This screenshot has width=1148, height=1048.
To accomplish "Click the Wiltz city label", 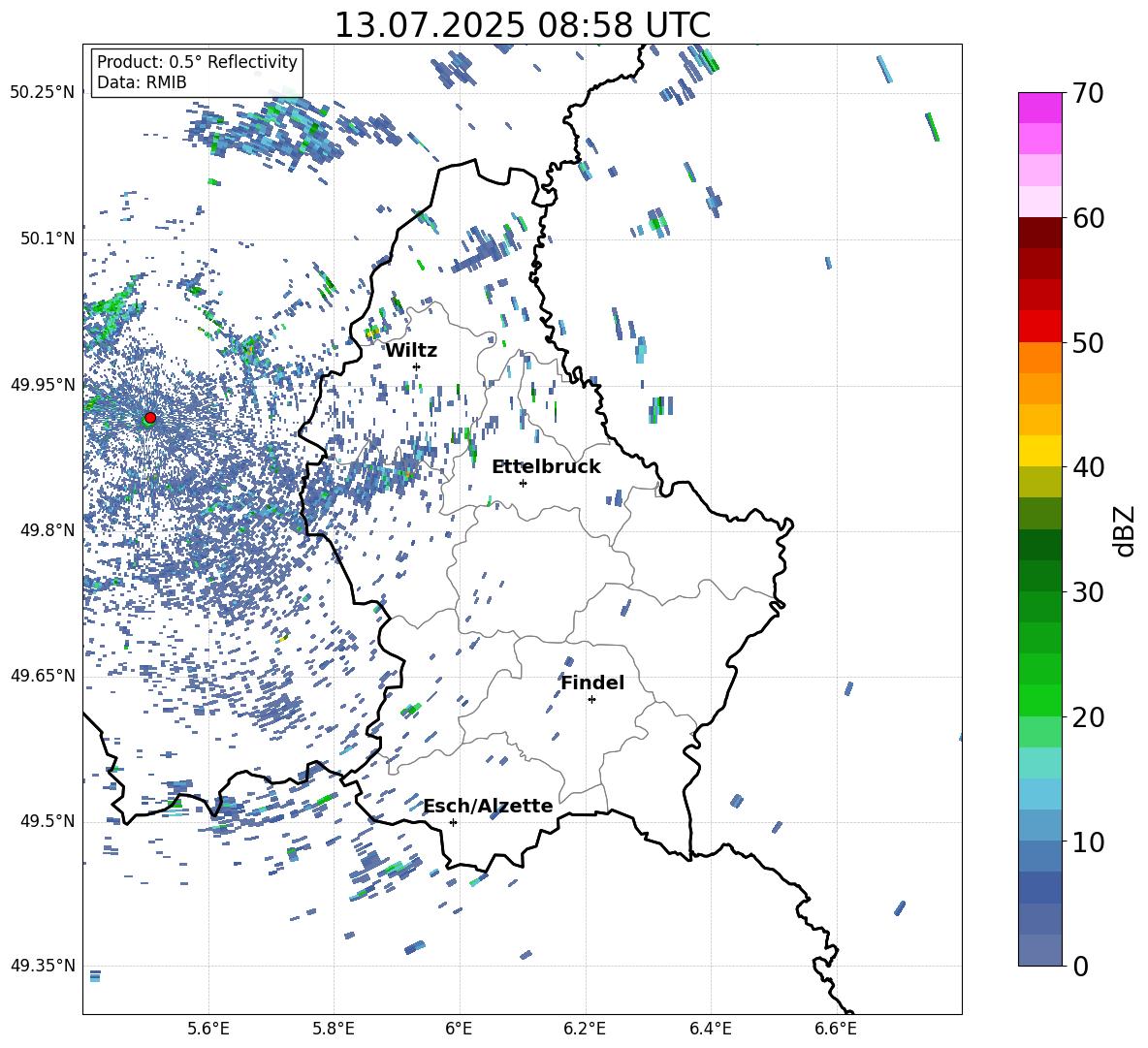I will pos(411,351).
